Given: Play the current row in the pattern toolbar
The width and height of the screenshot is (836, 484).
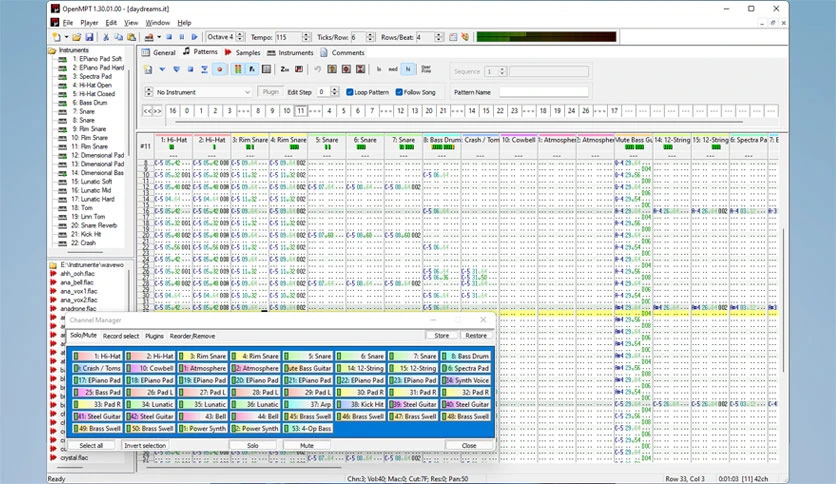Looking at the screenshot, I should [x=204, y=69].
